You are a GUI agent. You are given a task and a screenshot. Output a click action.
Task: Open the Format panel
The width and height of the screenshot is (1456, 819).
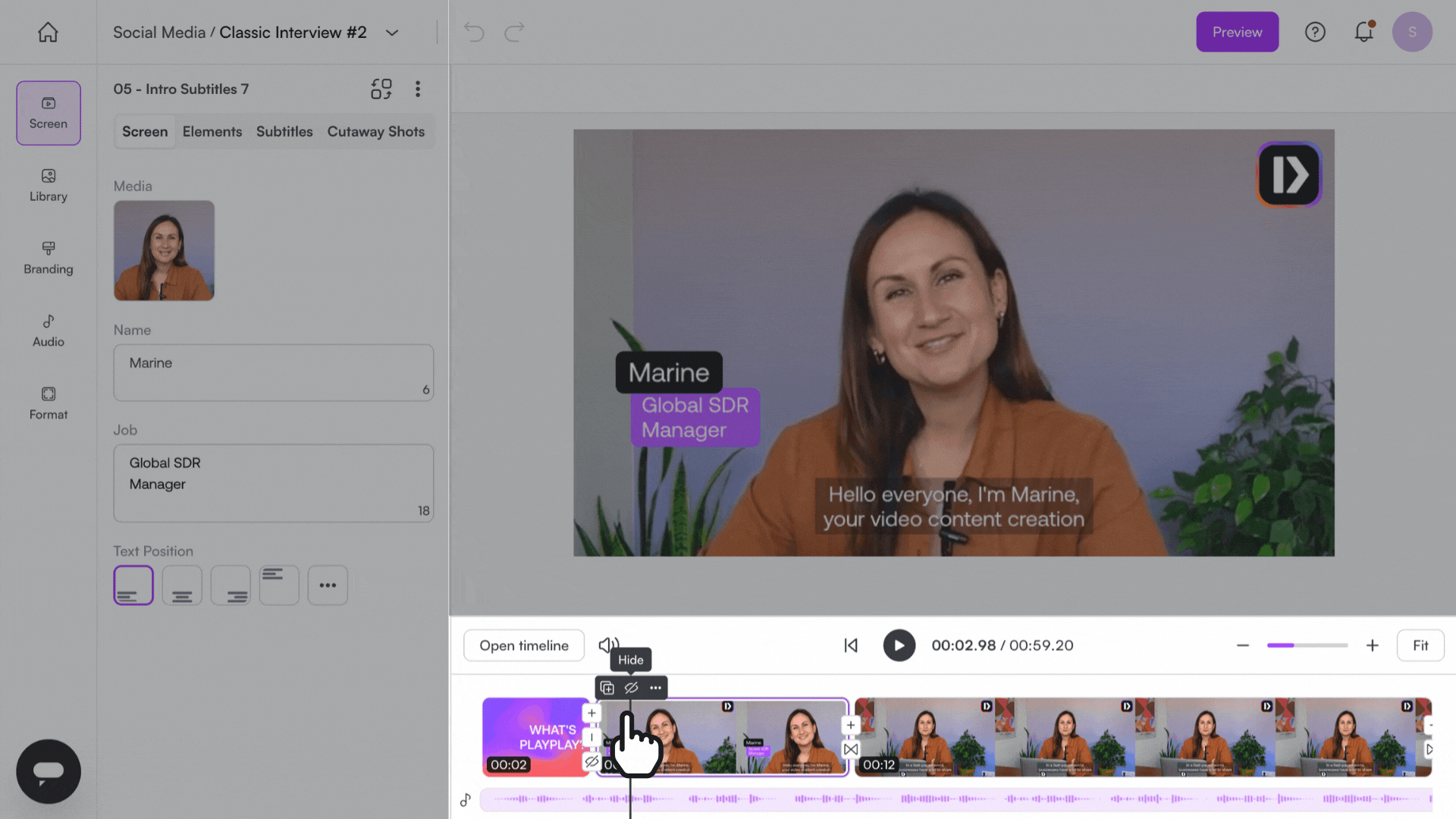(48, 403)
